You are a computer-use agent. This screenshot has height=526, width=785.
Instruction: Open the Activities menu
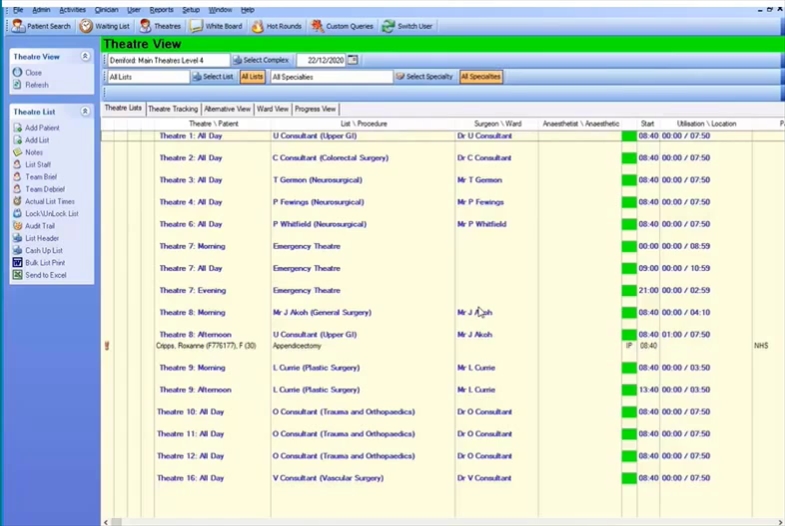coord(73,10)
